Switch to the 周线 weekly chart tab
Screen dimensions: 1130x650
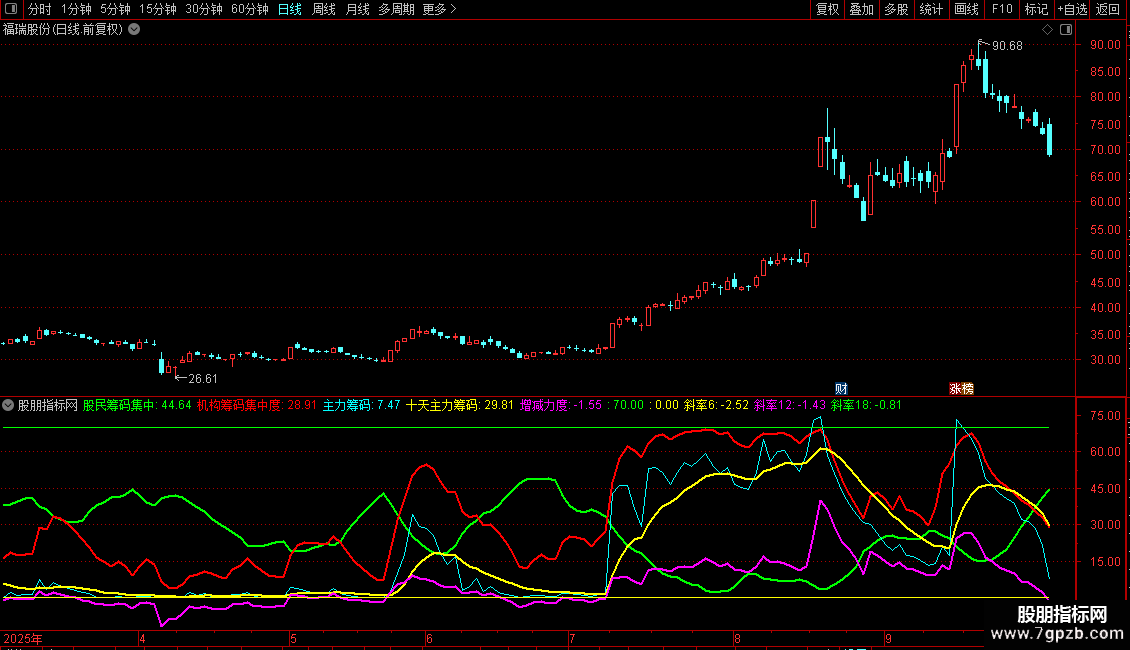tap(324, 10)
